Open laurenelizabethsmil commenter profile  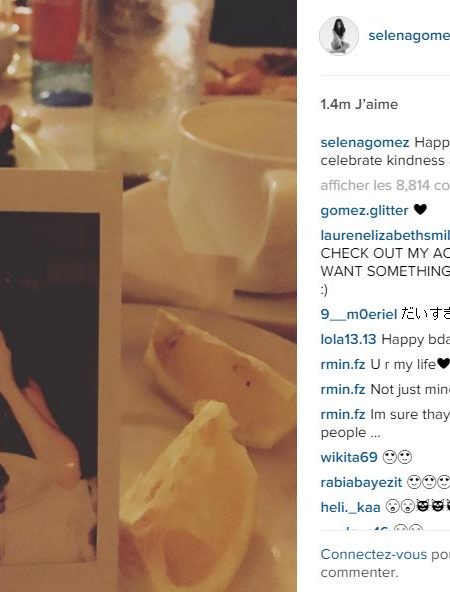385,235
